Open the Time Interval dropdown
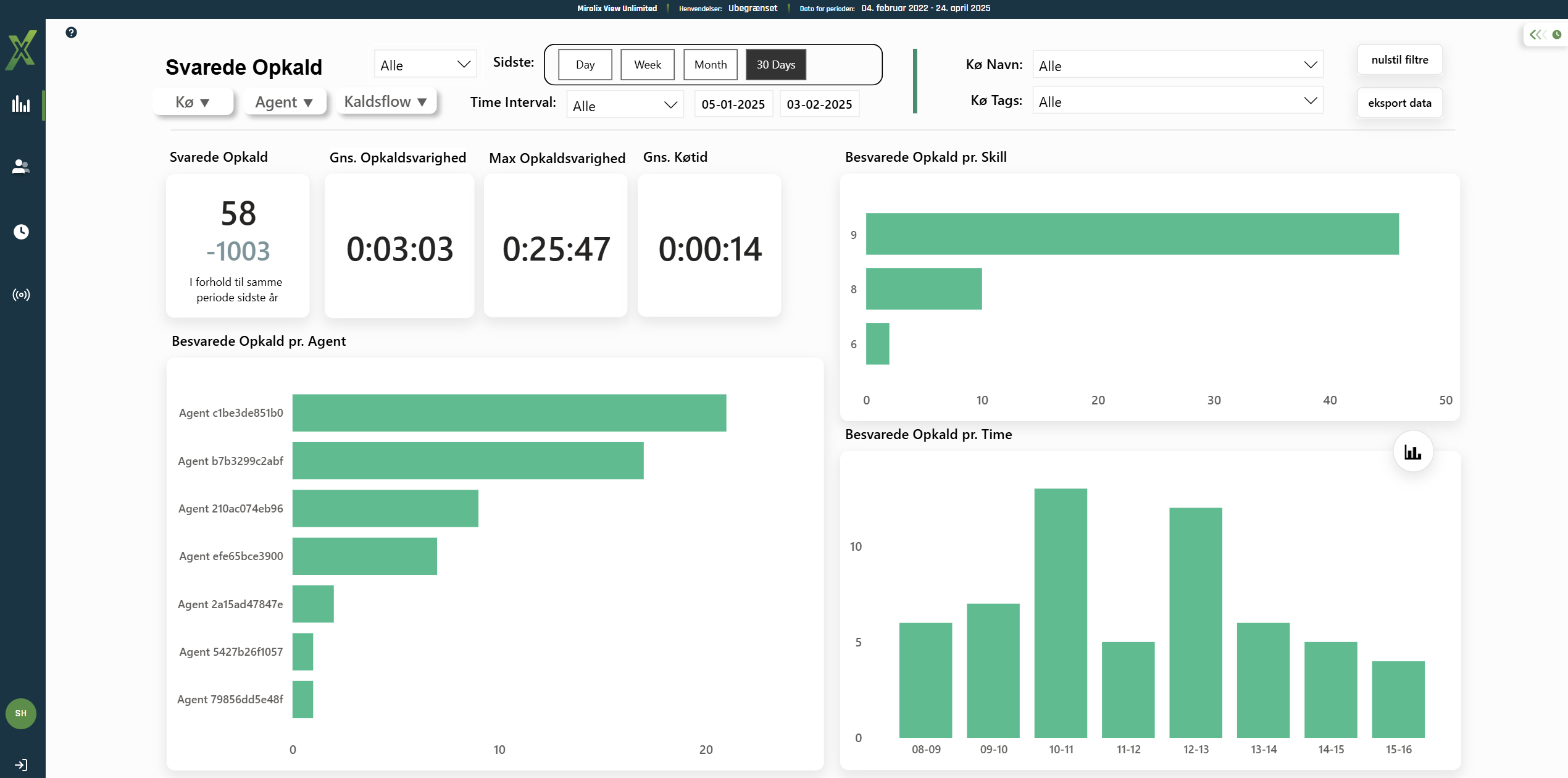The image size is (1568, 778). pyautogui.click(x=624, y=106)
